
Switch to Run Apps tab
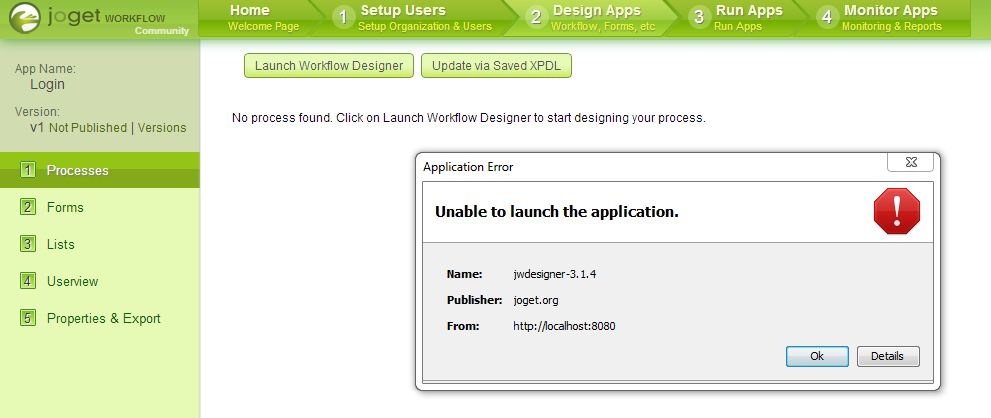748,18
